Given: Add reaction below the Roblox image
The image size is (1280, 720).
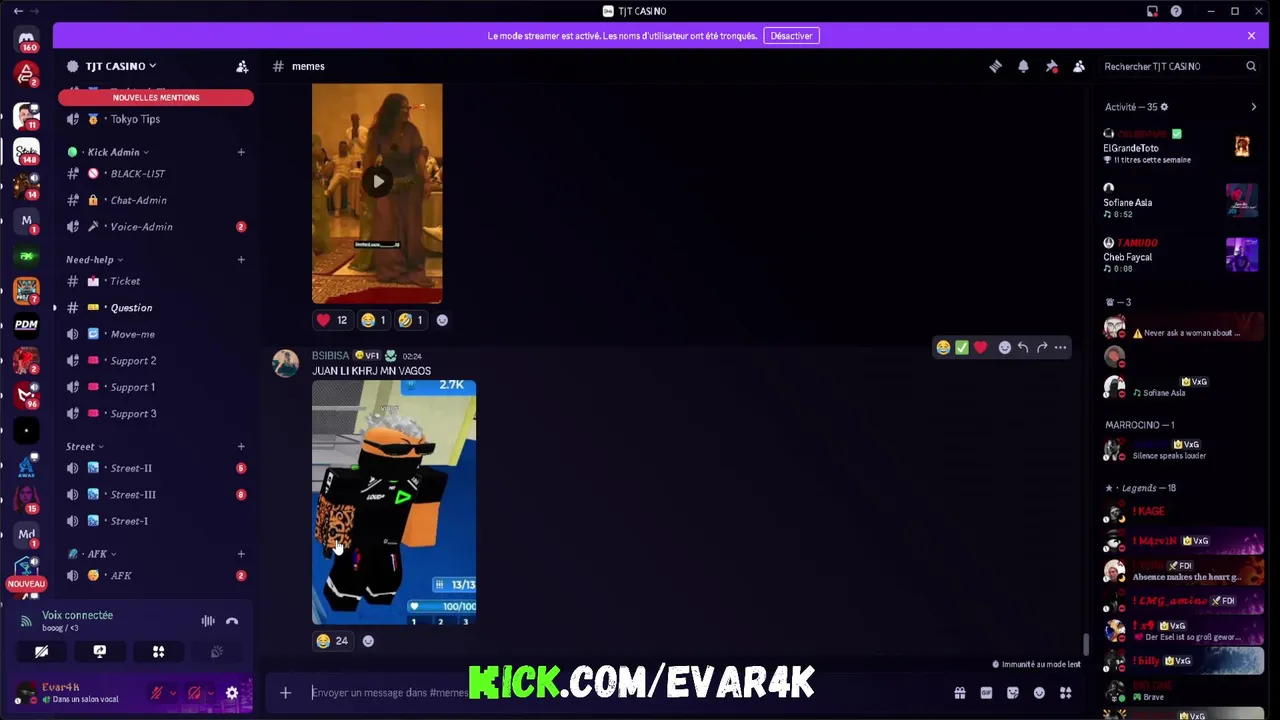Looking at the screenshot, I should [368, 641].
